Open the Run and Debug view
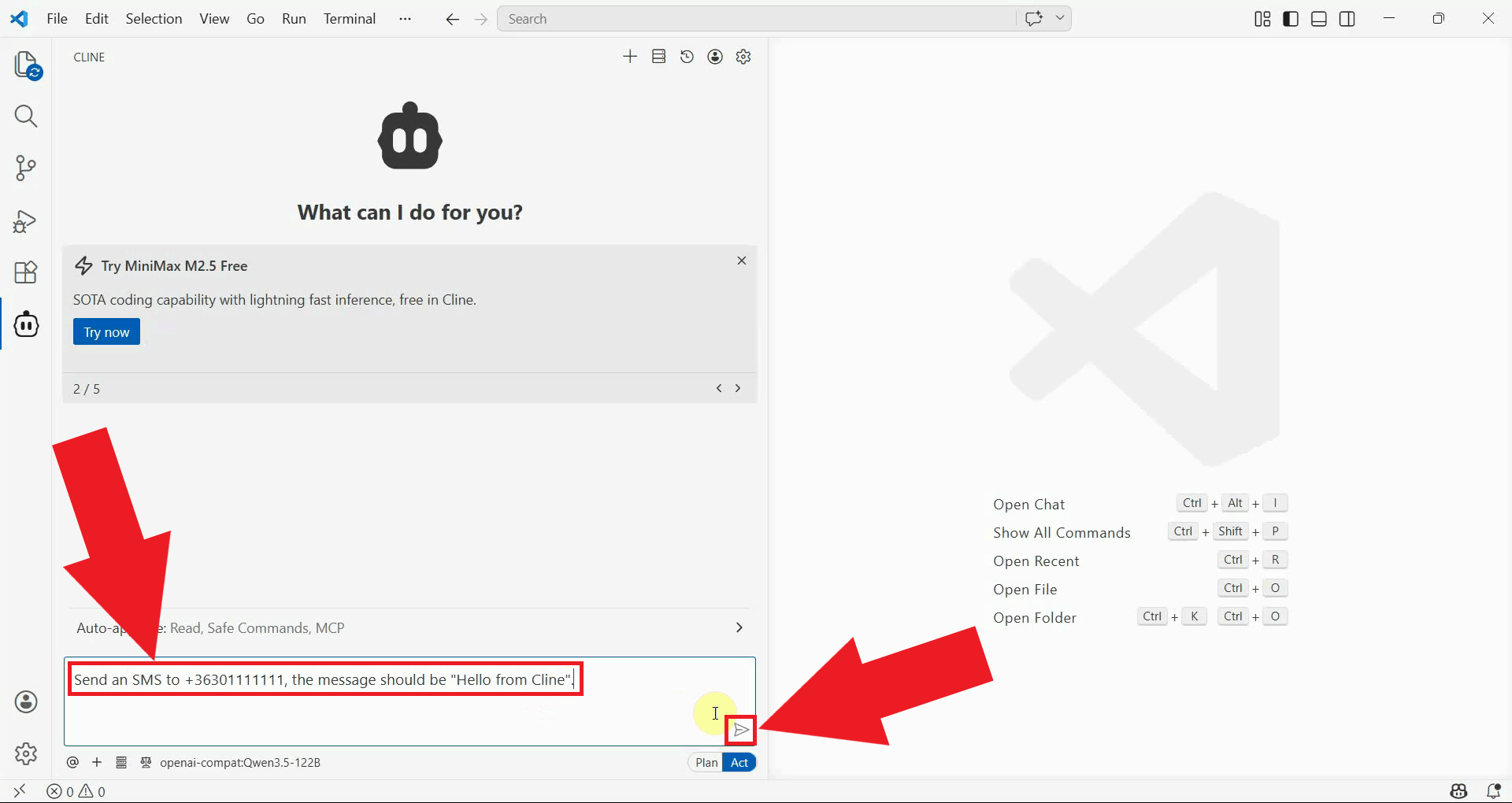This screenshot has height=803, width=1512. (26, 221)
